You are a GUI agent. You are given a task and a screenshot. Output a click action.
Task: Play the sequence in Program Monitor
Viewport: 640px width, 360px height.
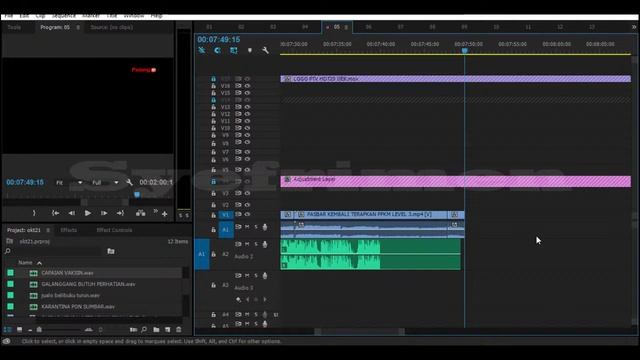[88, 213]
